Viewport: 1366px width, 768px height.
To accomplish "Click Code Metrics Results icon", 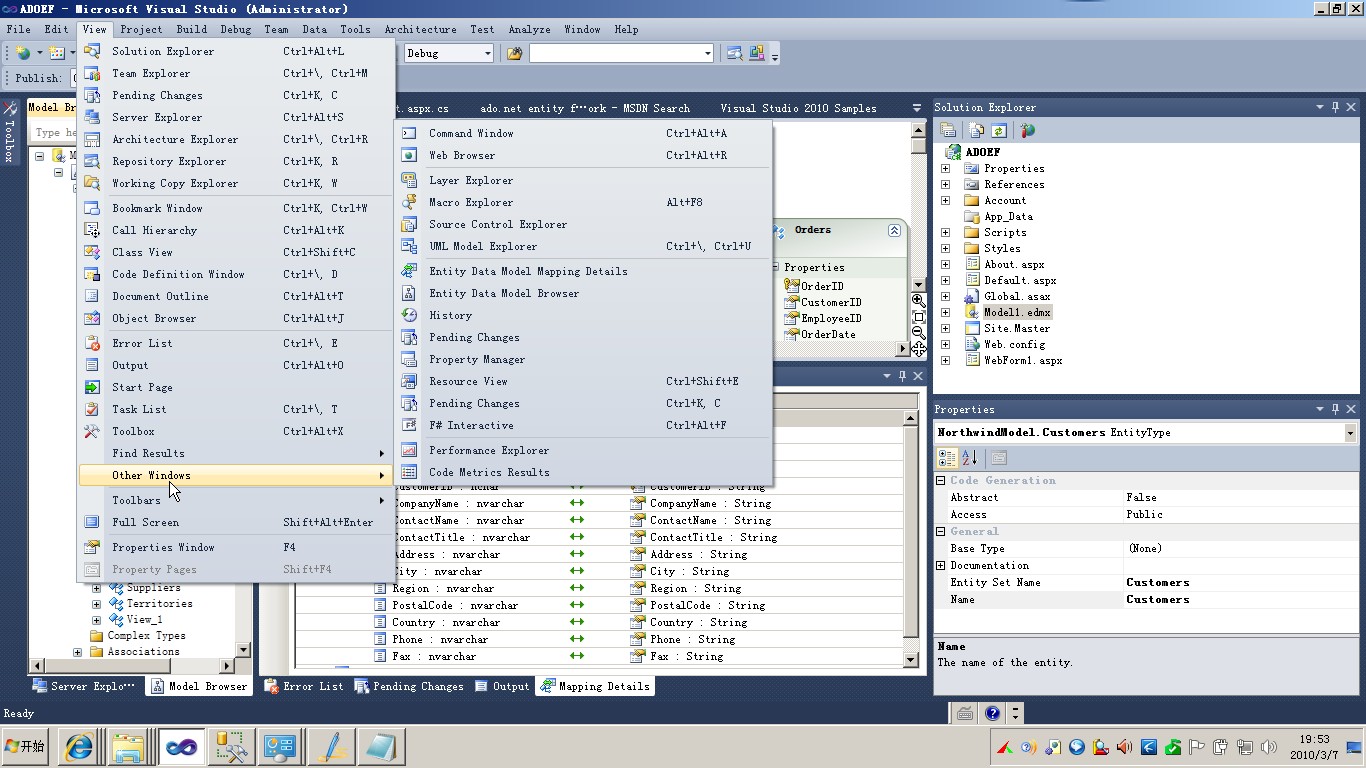I will (409, 472).
